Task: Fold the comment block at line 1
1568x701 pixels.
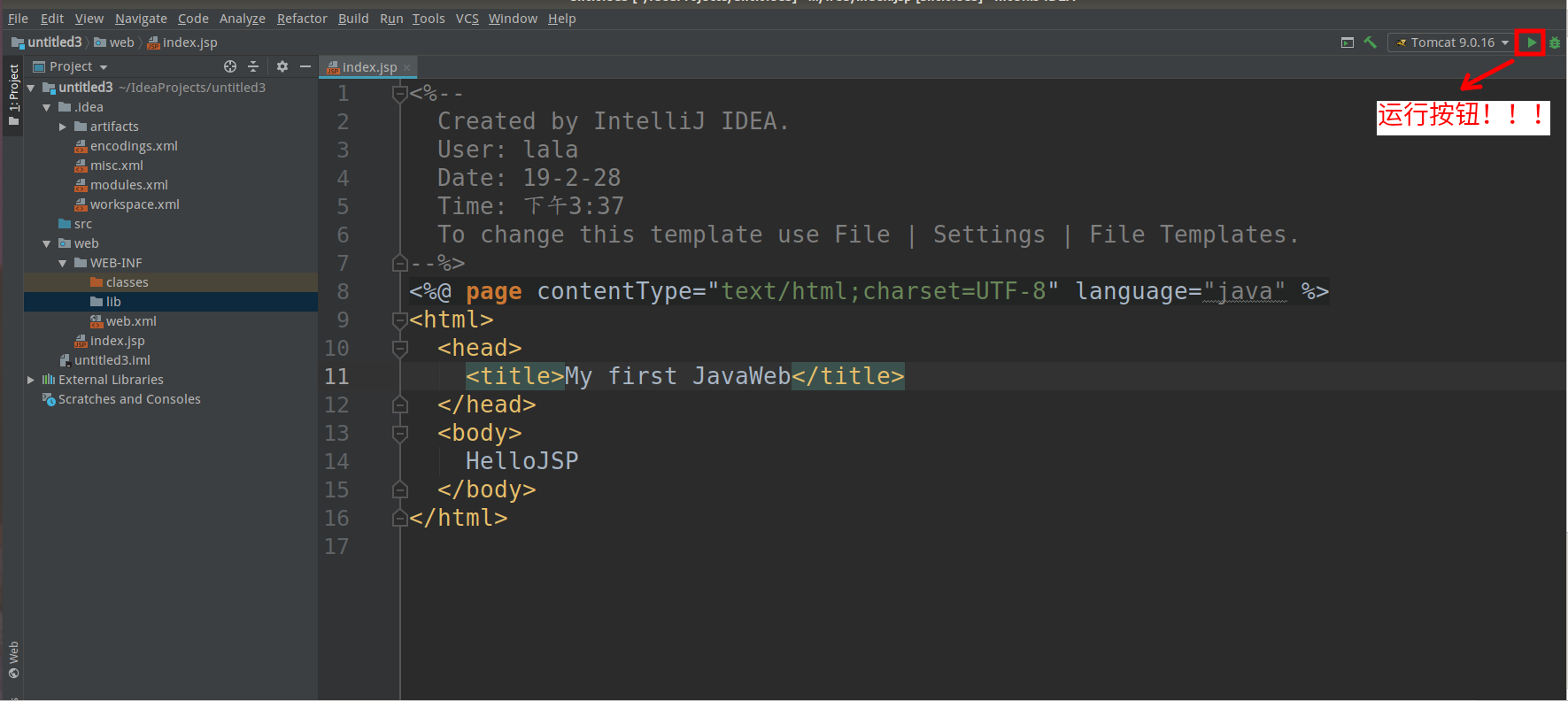Action: pos(399,93)
